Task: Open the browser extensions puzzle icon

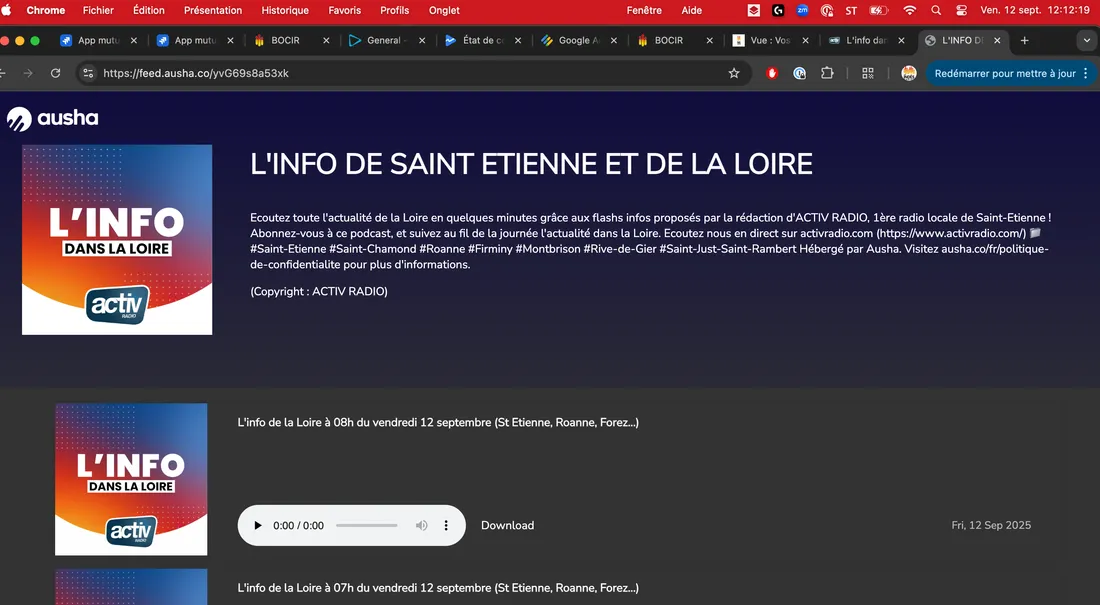Action: coord(828,72)
